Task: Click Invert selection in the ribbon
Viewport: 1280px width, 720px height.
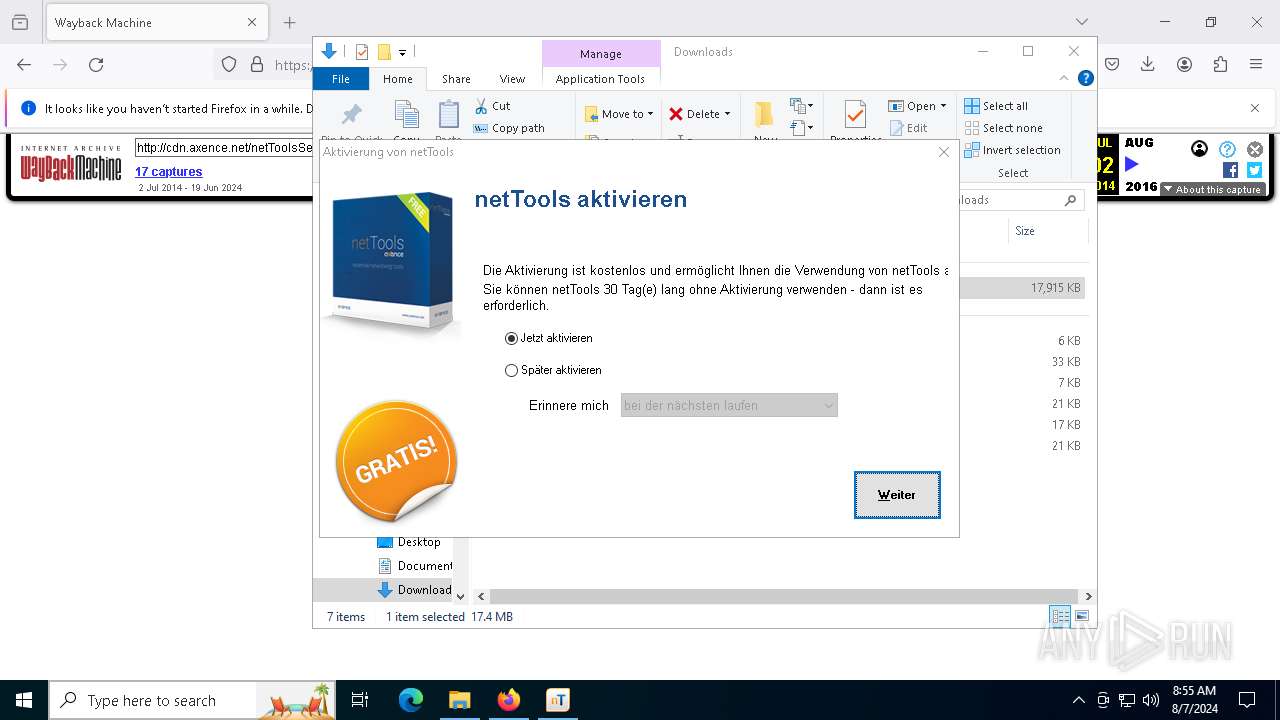Action: click(x=1012, y=150)
